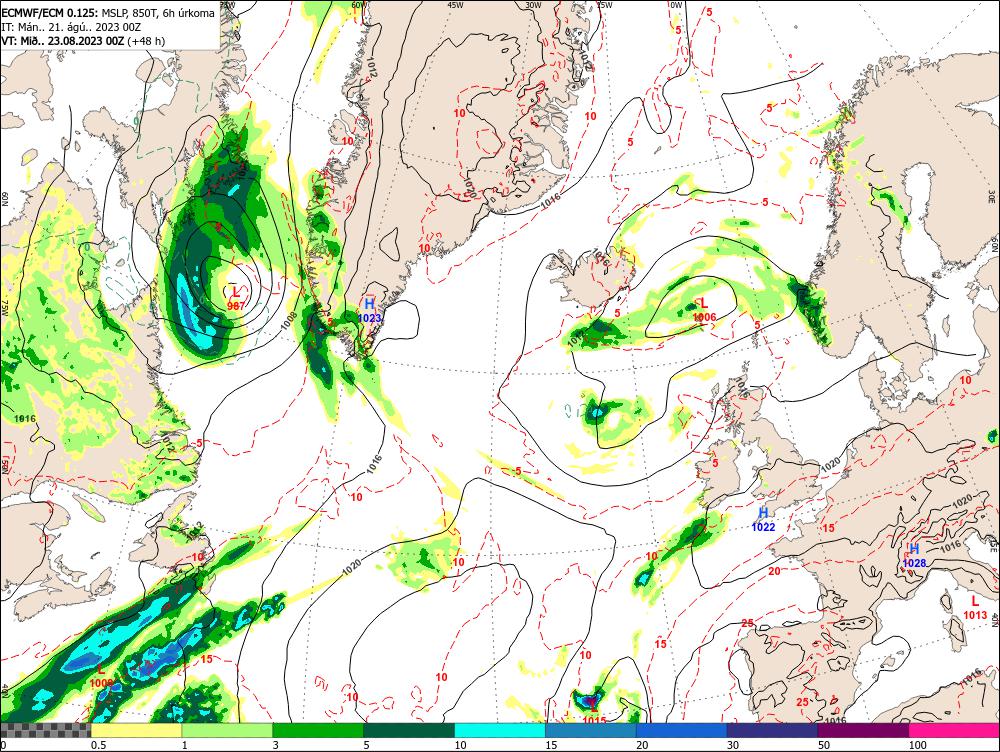Screen dimensions: 1000x752
Task: Click the '1020' isobar label over France
Action: [830, 465]
